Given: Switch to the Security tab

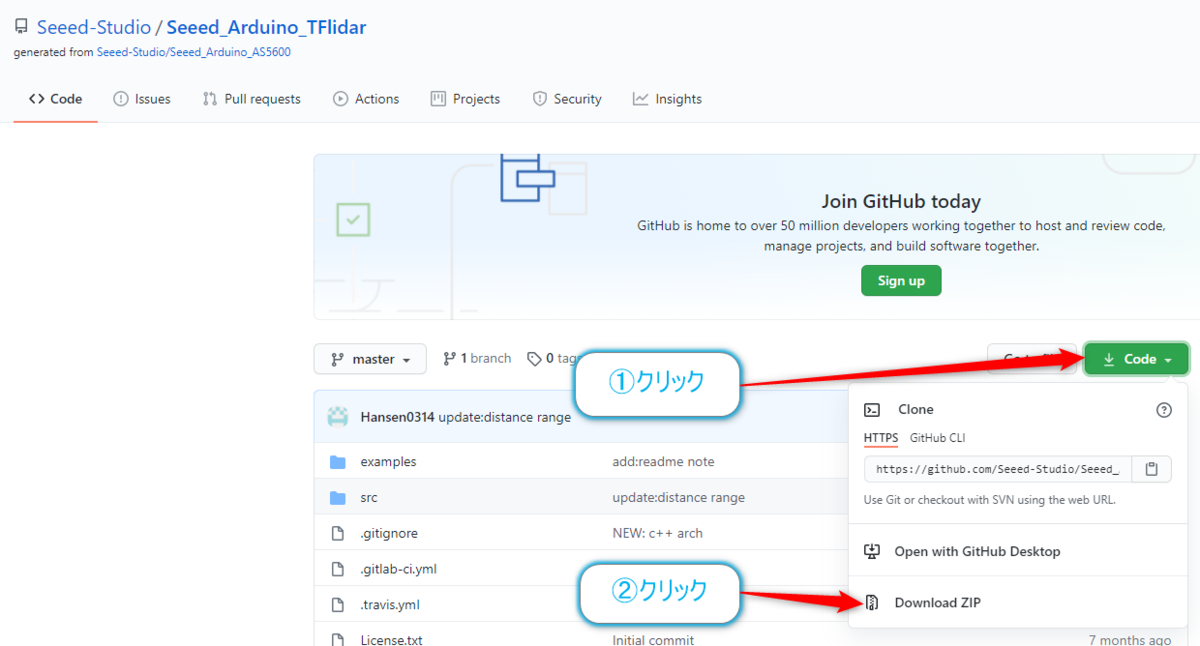Looking at the screenshot, I should [x=567, y=99].
